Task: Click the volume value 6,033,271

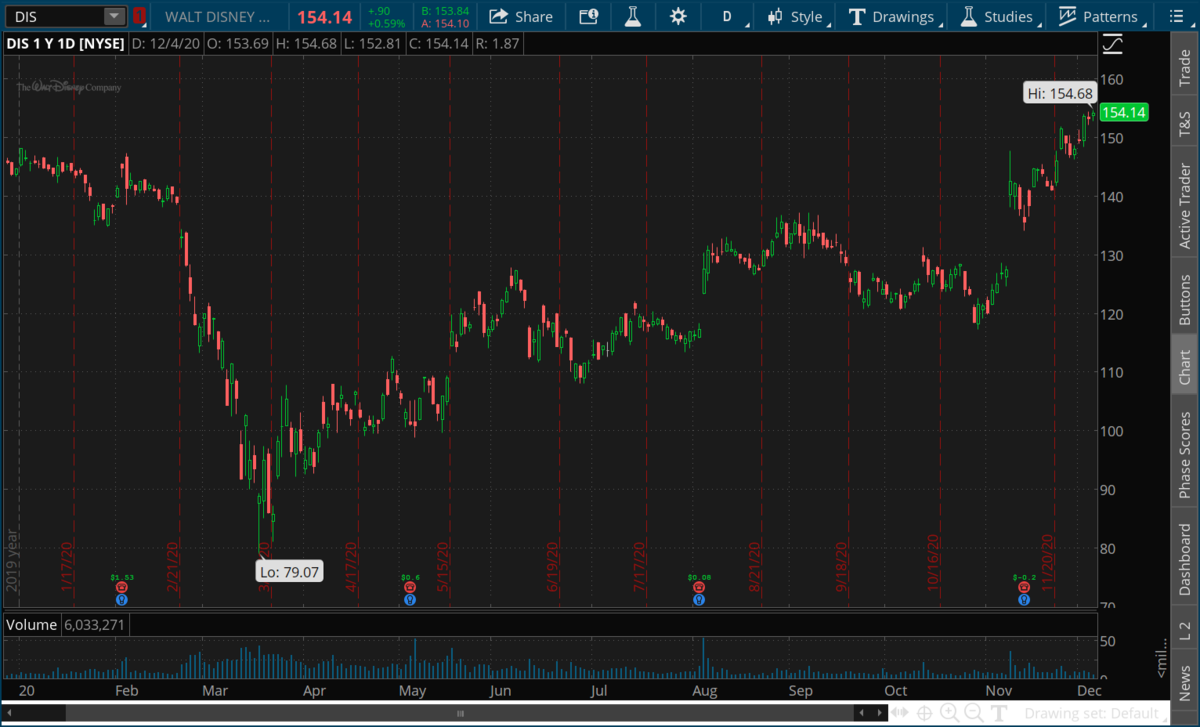Action: (94, 625)
